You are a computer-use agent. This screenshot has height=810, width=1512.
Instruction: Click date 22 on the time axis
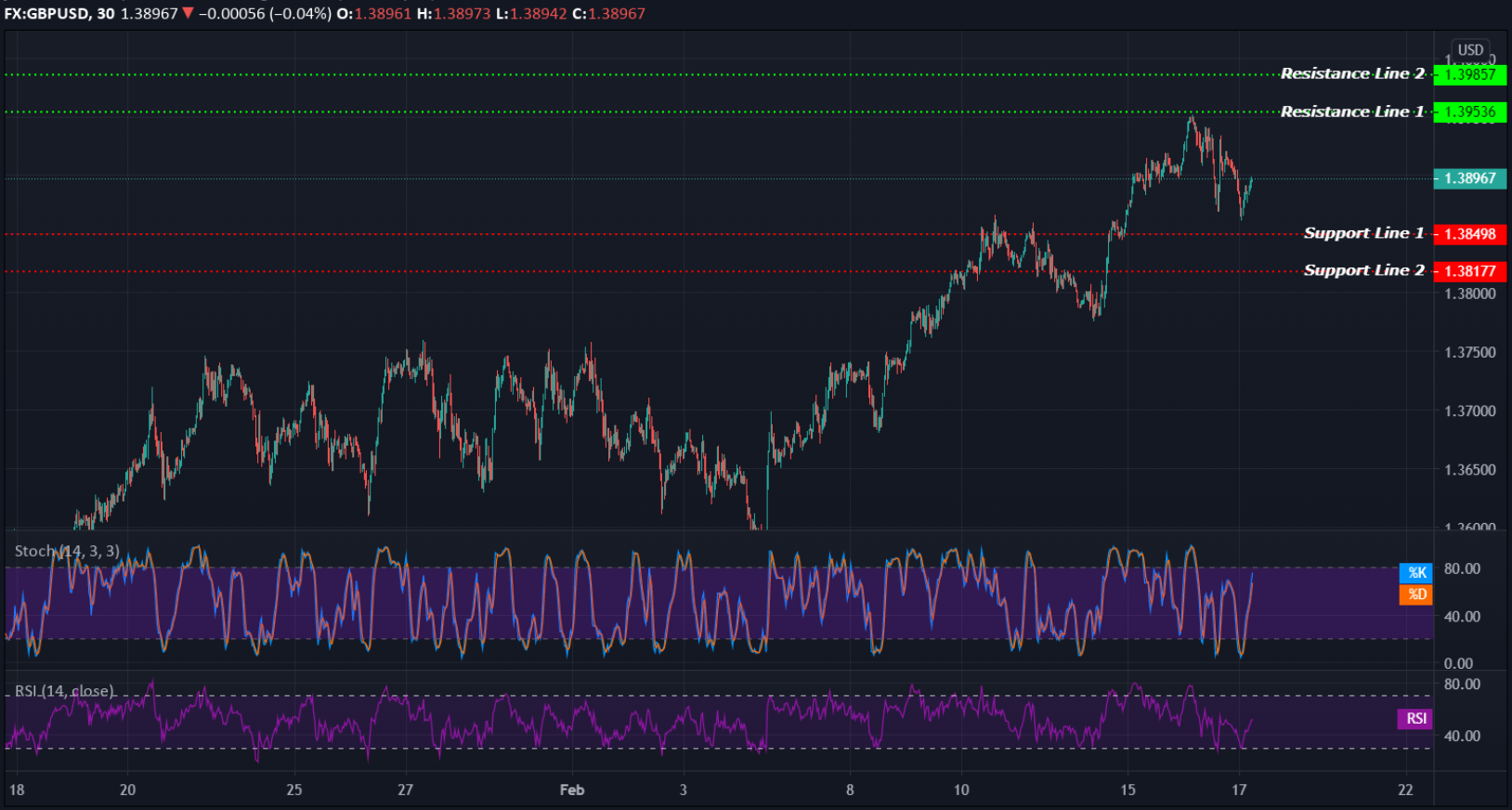1405,790
